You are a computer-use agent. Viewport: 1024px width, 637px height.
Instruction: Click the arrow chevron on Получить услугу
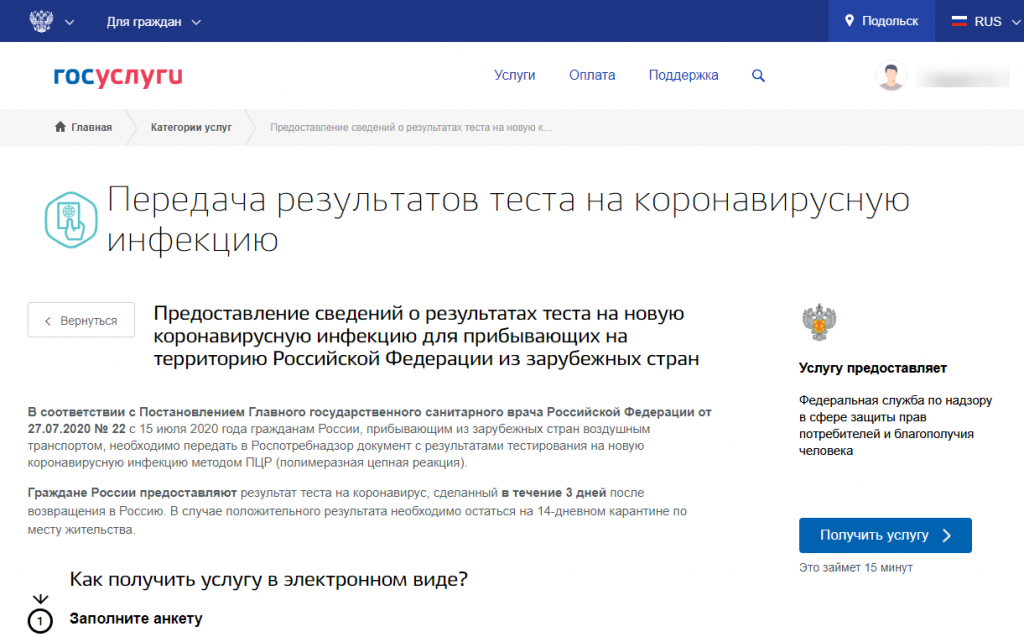pyautogui.click(x=947, y=536)
